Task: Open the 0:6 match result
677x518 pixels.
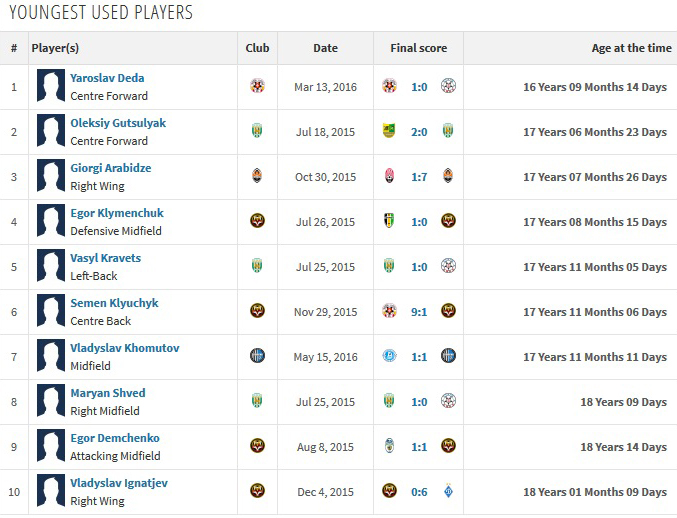Action: click(419, 492)
